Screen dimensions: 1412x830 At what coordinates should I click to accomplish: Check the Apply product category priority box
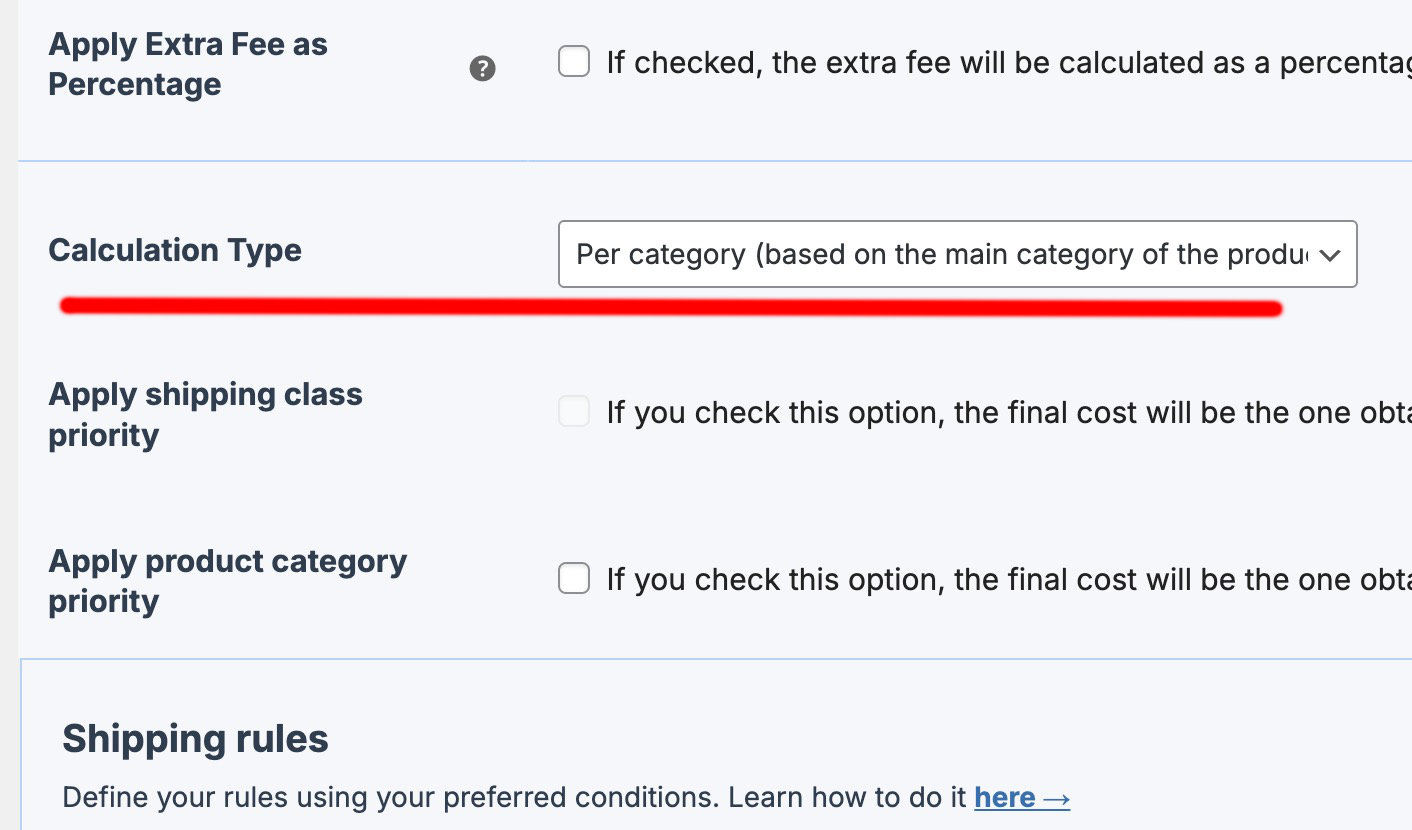(x=574, y=578)
